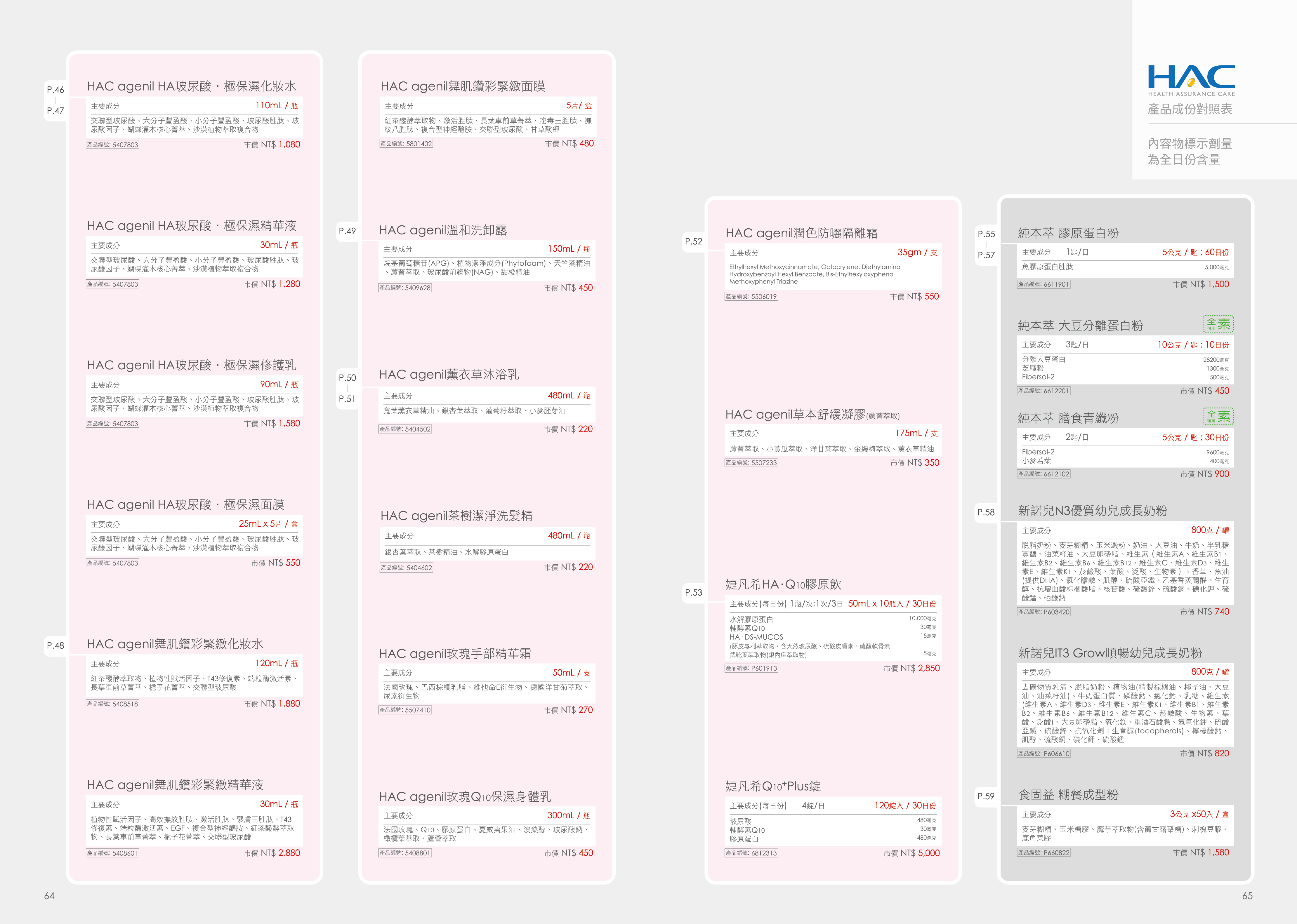Click the title HAC agenil HA玻尿酸・極保濕面膜
Screen dimensions: 1297x924
pyautogui.click(x=185, y=505)
